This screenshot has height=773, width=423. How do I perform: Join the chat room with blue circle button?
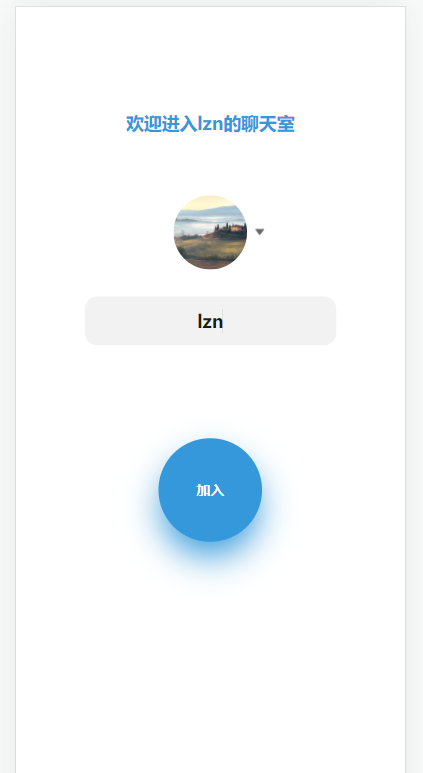[x=210, y=490]
